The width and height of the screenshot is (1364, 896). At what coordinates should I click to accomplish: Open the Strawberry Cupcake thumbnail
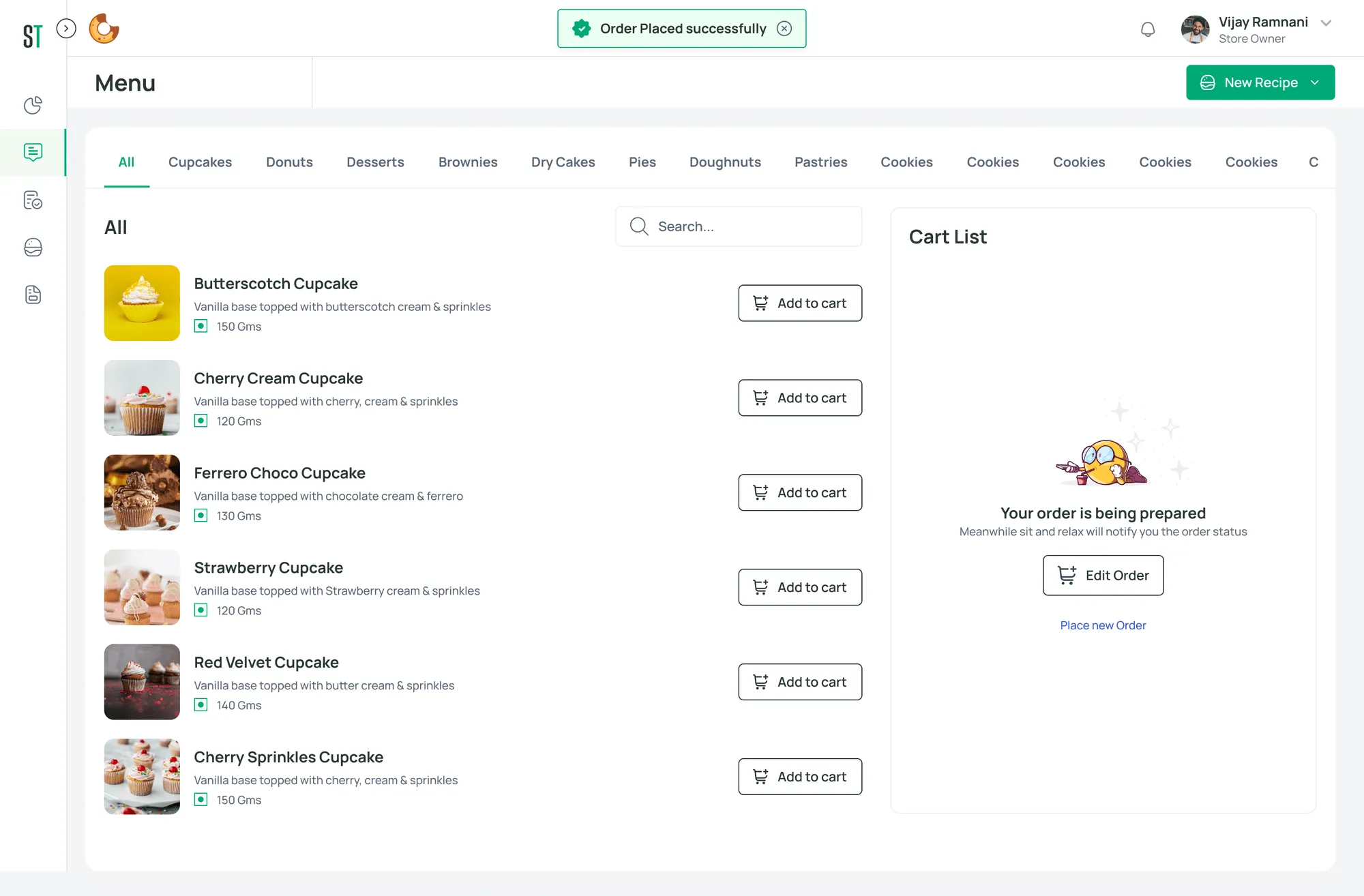[x=142, y=587]
